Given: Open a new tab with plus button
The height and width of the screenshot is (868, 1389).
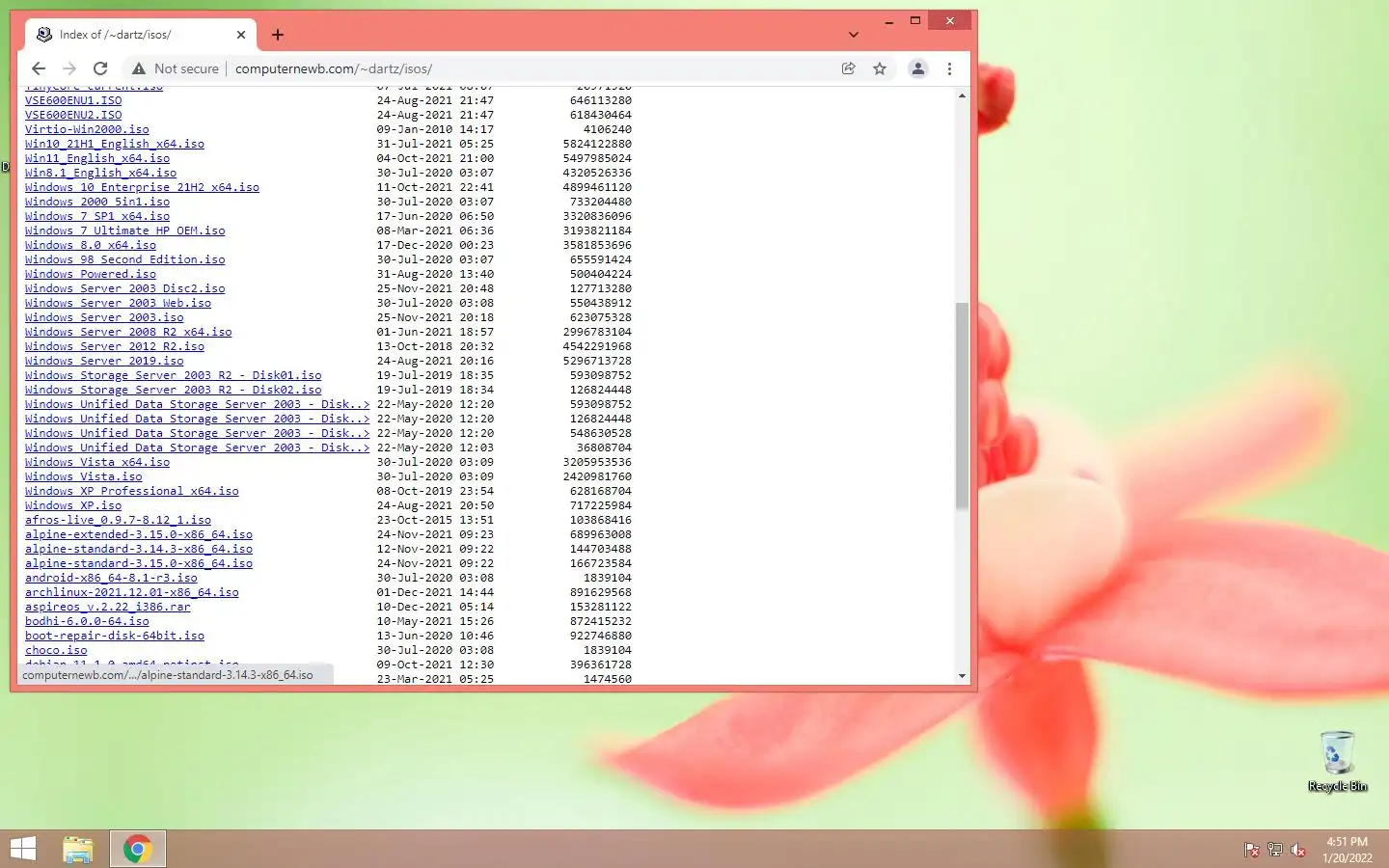Looking at the screenshot, I should coord(278,35).
